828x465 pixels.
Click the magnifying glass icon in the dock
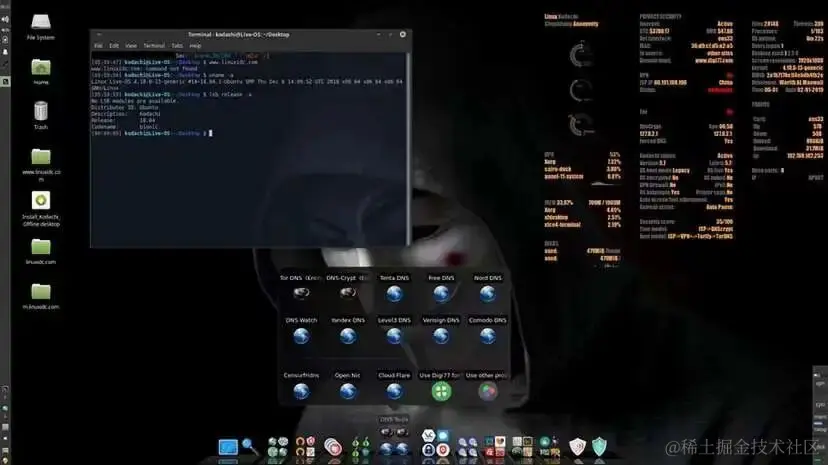250,447
